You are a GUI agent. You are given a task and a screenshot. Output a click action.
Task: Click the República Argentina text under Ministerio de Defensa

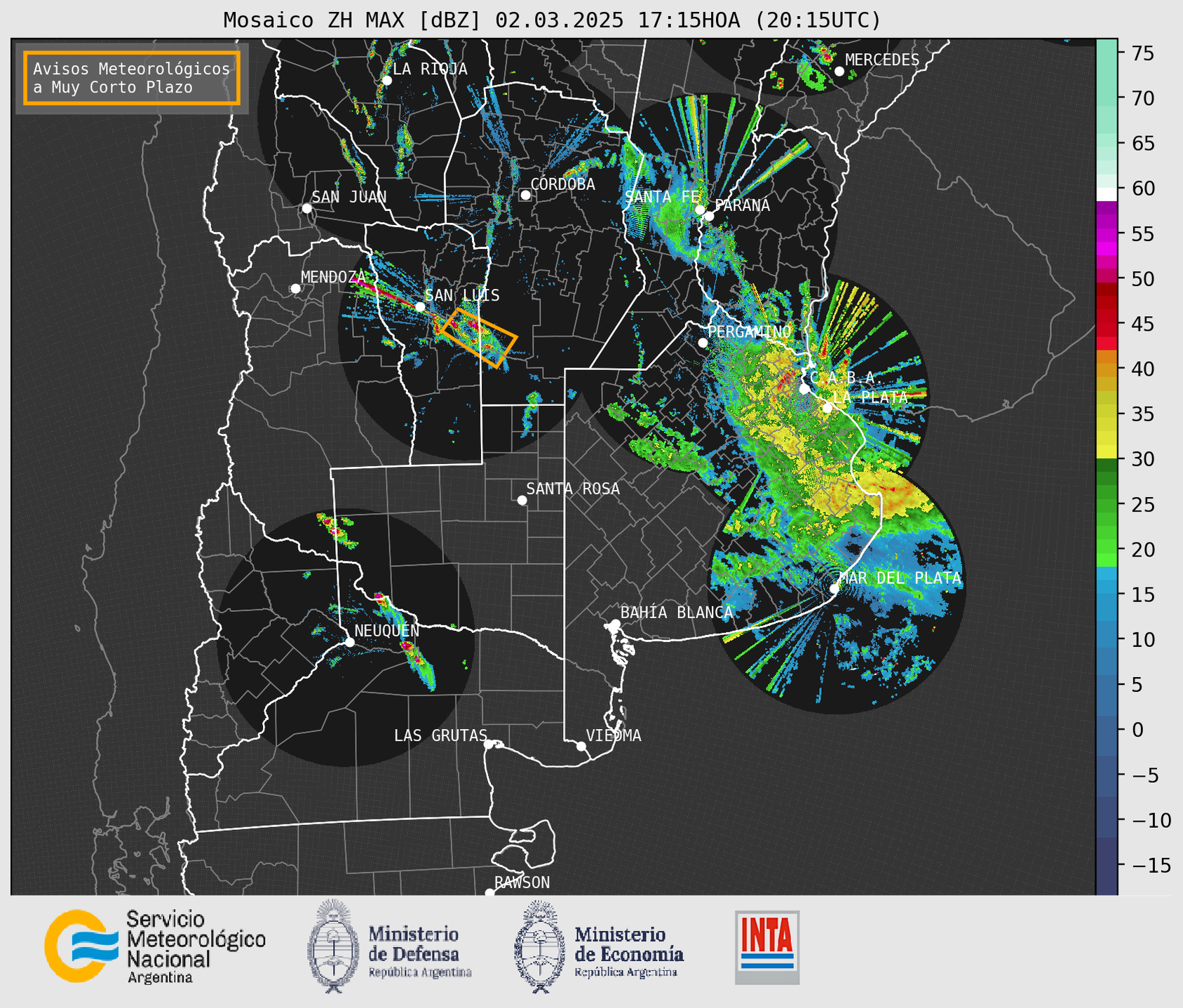click(x=420, y=972)
